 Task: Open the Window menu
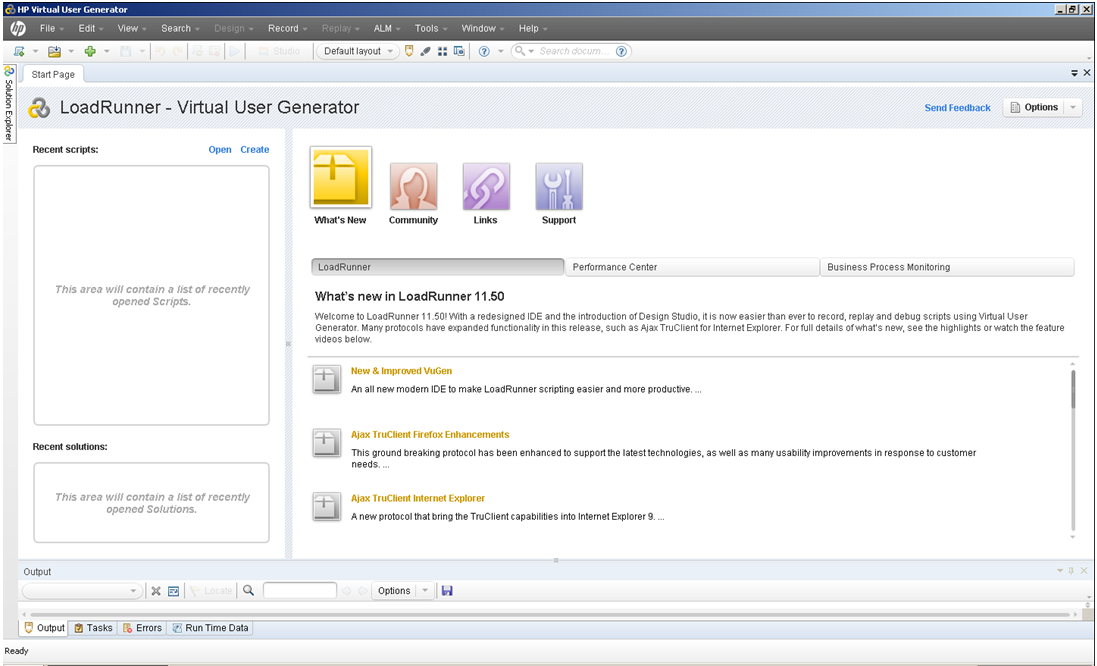pyautogui.click(x=483, y=28)
